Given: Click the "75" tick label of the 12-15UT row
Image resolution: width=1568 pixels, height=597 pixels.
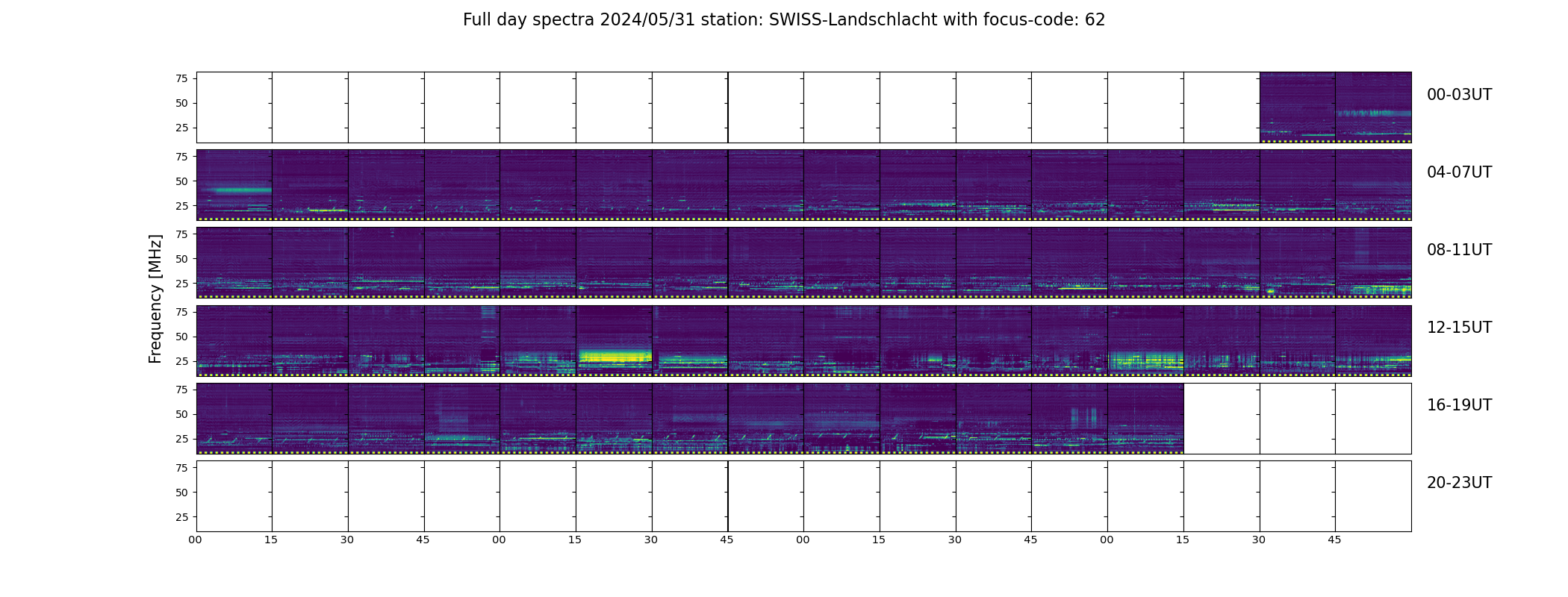Looking at the screenshot, I should [x=181, y=311].
